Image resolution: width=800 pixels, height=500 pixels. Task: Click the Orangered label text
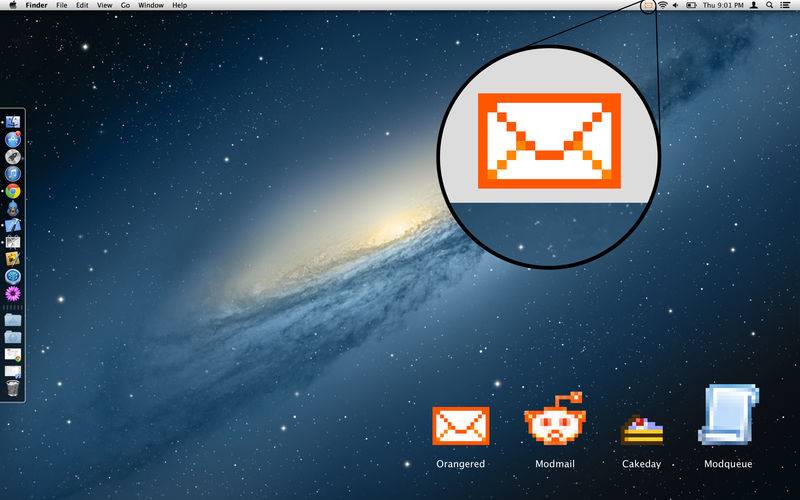click(x=461, y=464)
